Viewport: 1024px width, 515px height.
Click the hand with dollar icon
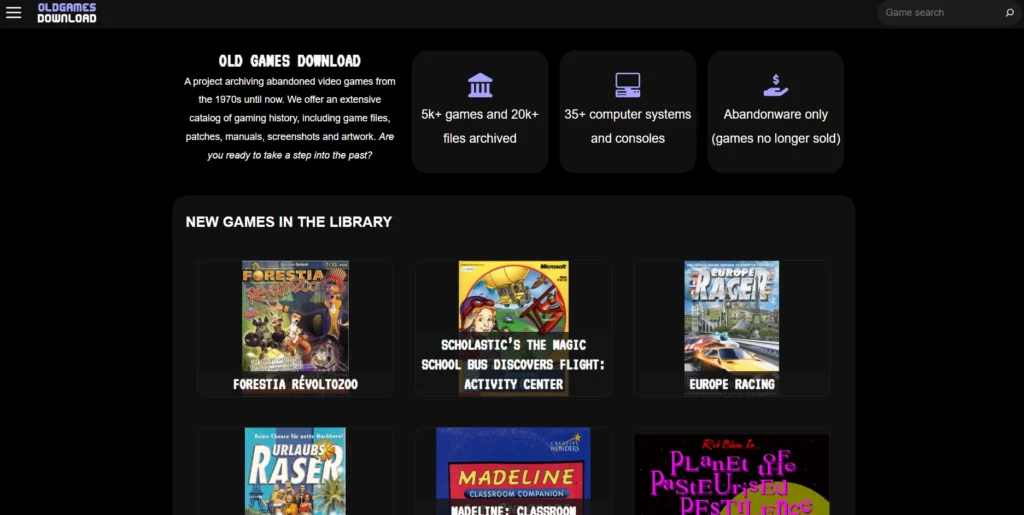[x=776, y=85]
